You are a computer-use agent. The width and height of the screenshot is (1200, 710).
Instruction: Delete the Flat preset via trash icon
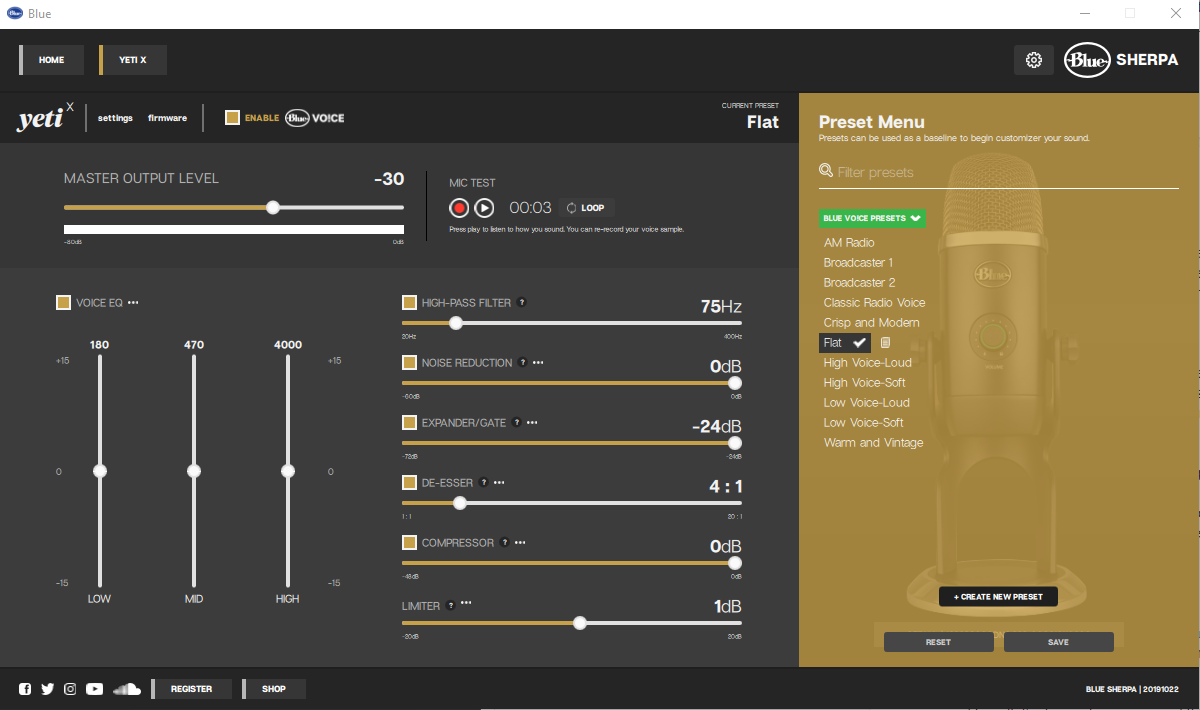click(x=885, y=343)
